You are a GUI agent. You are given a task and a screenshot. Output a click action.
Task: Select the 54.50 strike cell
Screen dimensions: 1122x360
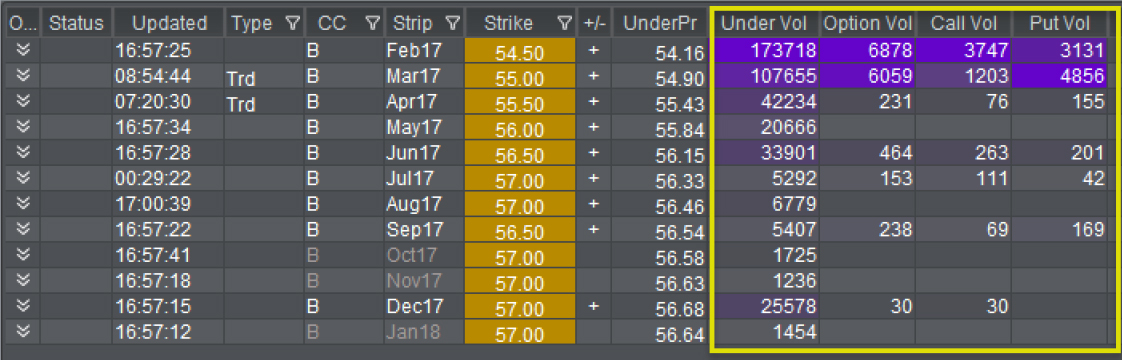(520, 51)
